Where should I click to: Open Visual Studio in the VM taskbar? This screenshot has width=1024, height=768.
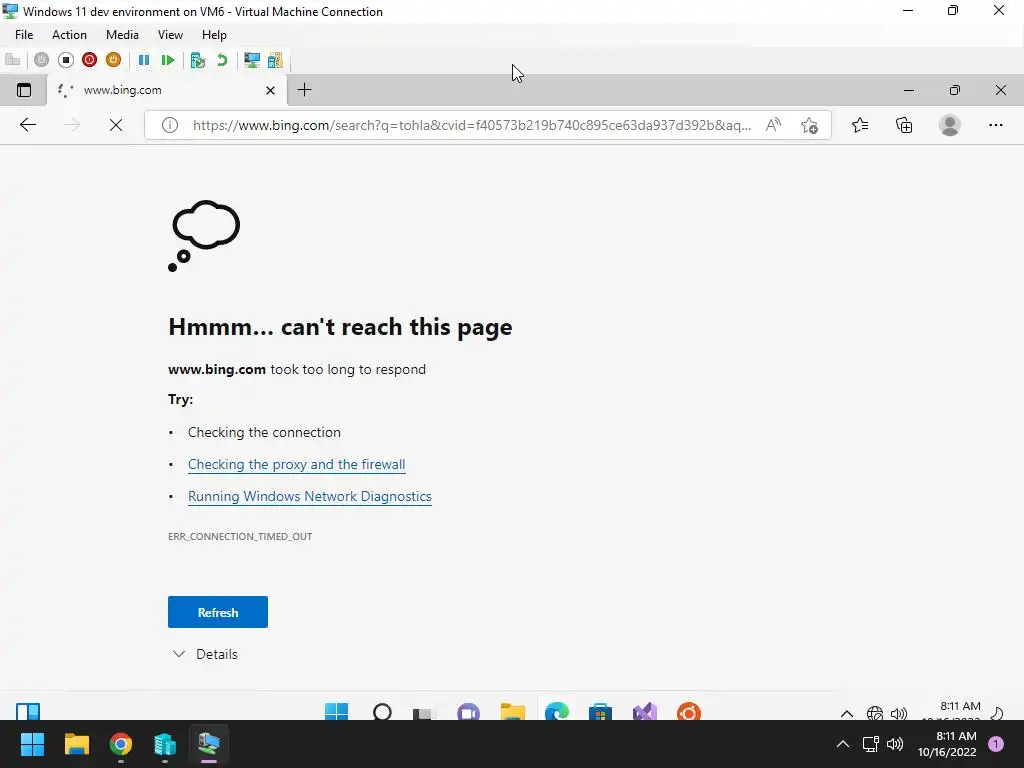(645, 711)
